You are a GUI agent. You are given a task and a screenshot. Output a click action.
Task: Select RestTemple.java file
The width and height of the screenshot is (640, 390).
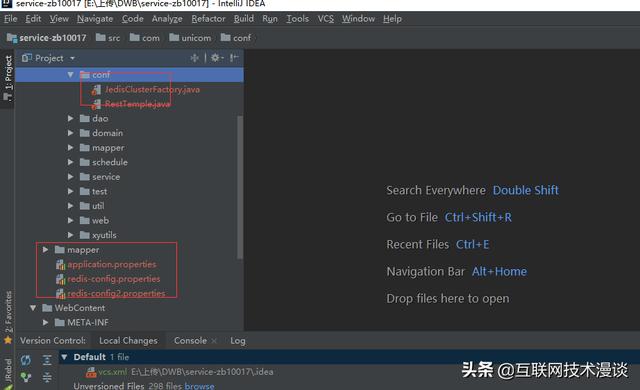138,104
